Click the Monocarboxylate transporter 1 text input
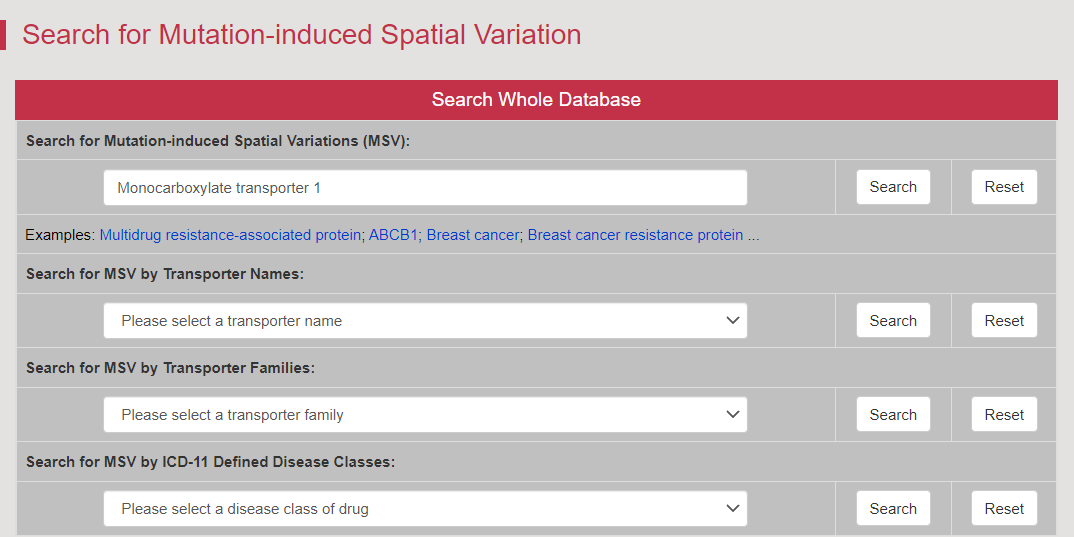The height and width of the screenshot is (537, 1074). pos(425,188)
